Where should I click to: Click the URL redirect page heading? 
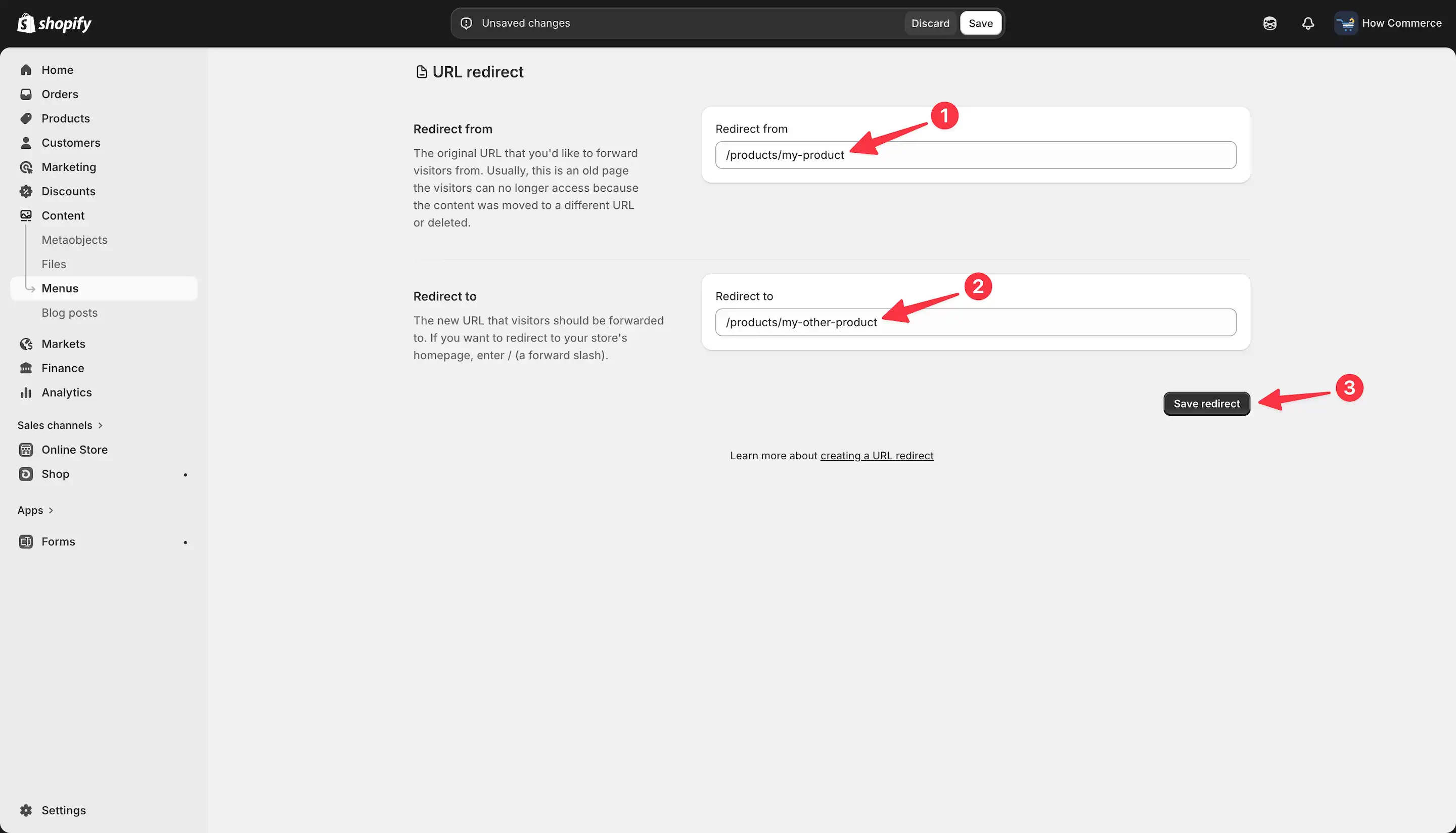tap(478, 72)
